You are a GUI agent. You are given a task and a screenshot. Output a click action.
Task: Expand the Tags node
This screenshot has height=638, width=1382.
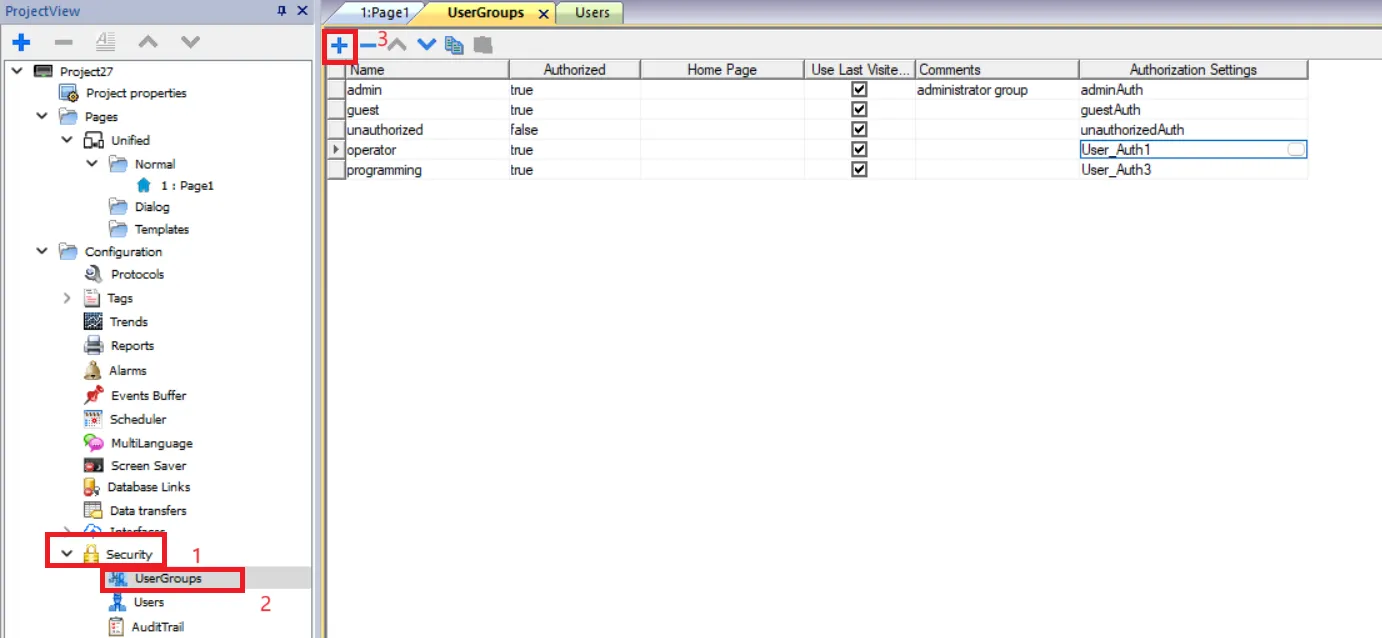[x=67, y=298]
